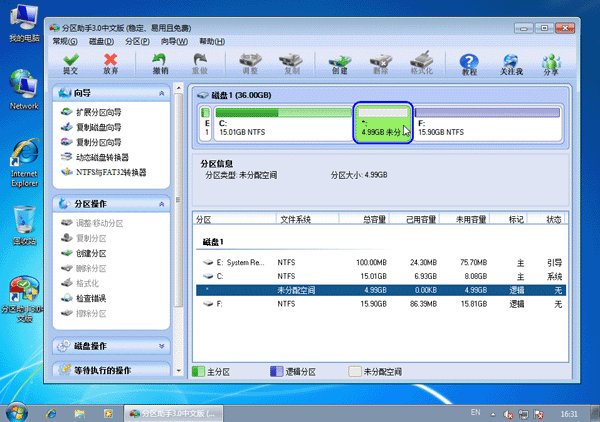Click the 总容量 column header
The image size is (600, 422).
(375, 219)
